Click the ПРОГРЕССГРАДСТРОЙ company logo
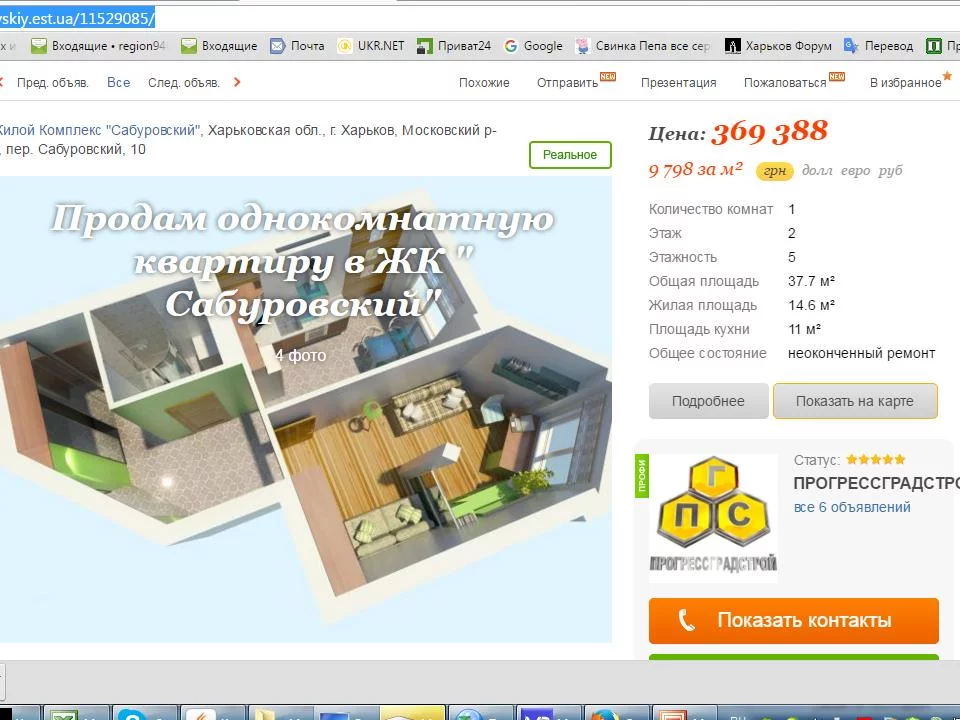Viewport: 960px width, 720px height. pos(713,519)
